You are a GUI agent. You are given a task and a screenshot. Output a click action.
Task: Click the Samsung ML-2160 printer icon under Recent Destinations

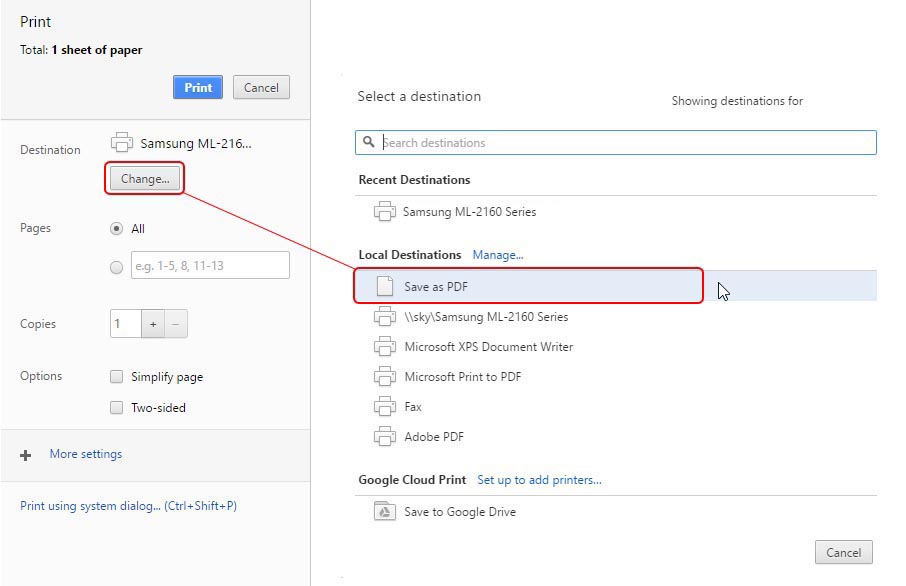click(384, 212)
